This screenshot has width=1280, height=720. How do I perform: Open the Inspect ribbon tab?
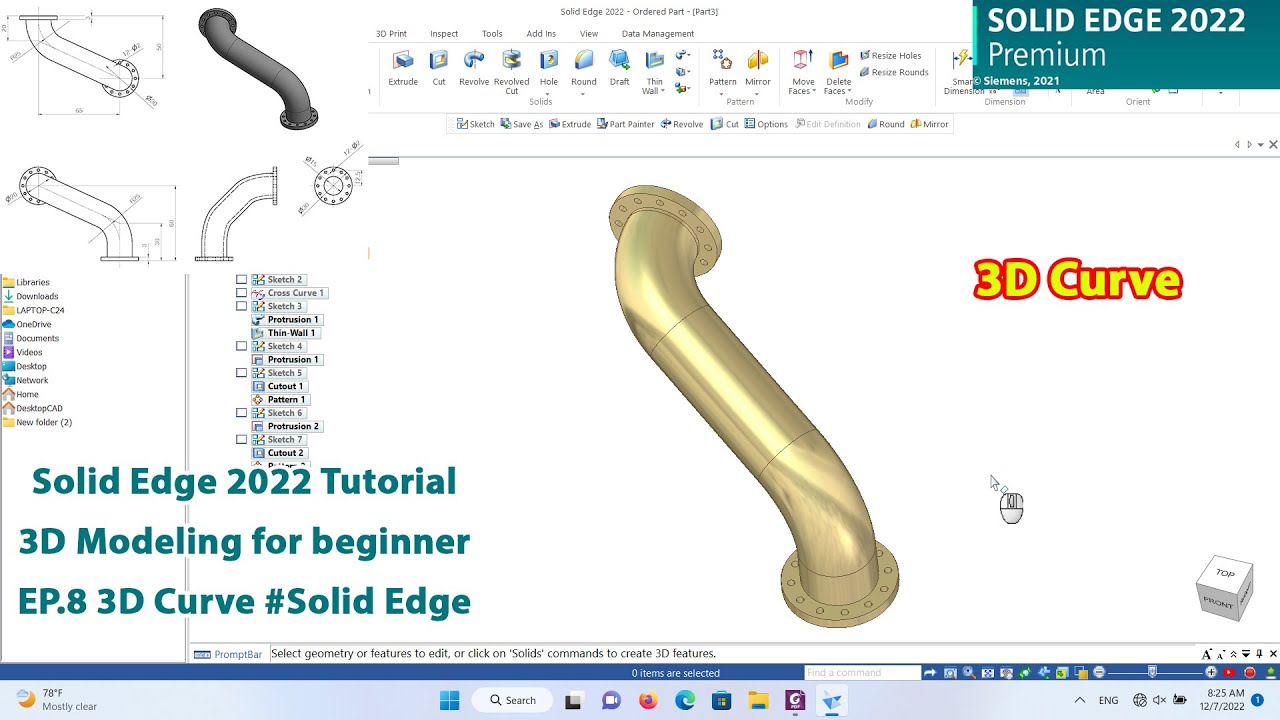coord(444,34)
